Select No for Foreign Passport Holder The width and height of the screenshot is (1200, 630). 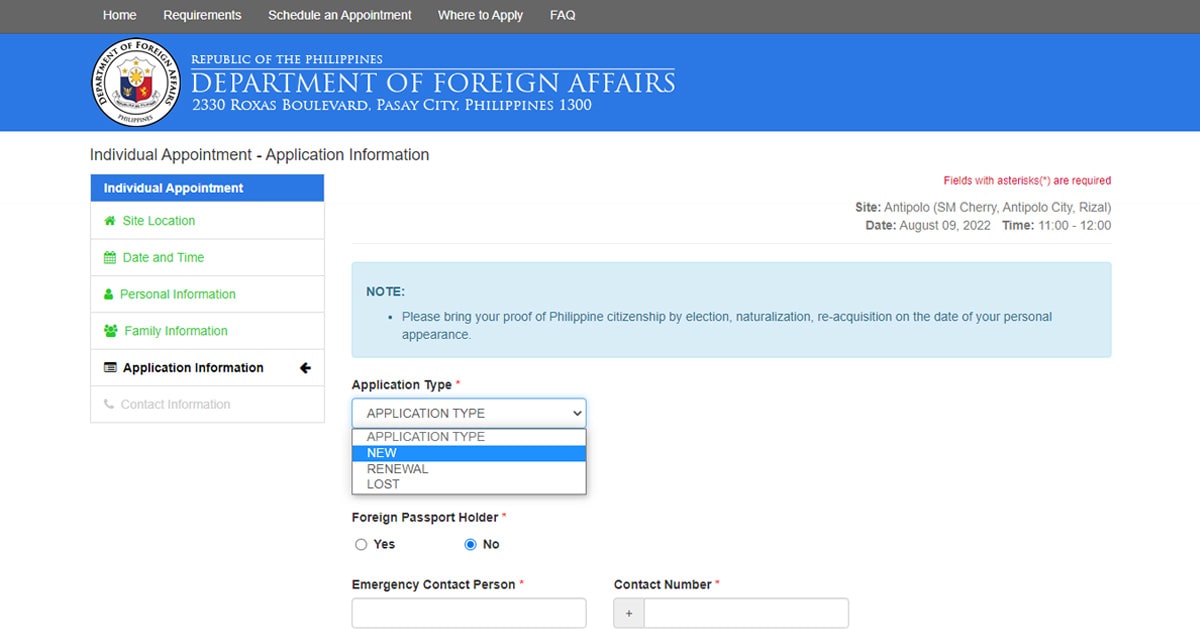click(x=470, y=544)
